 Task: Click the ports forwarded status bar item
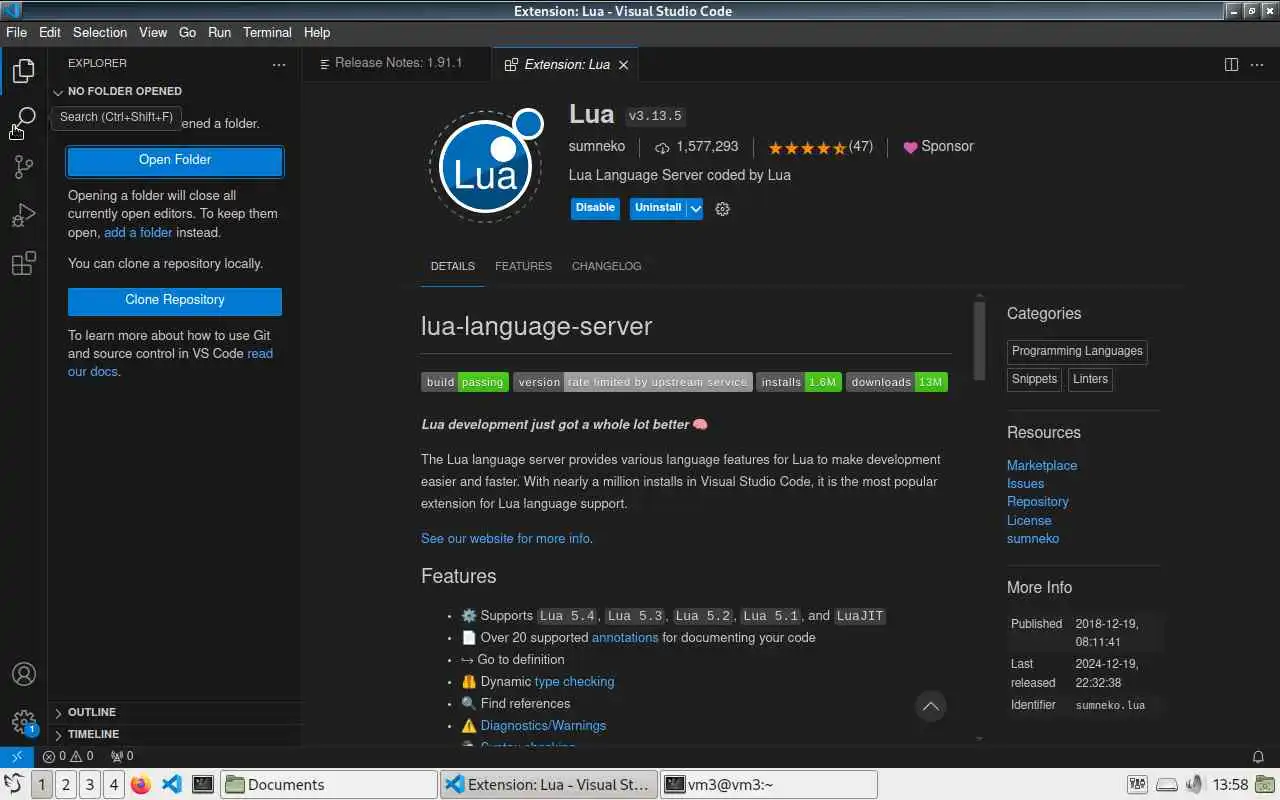[x=121, y=756]
